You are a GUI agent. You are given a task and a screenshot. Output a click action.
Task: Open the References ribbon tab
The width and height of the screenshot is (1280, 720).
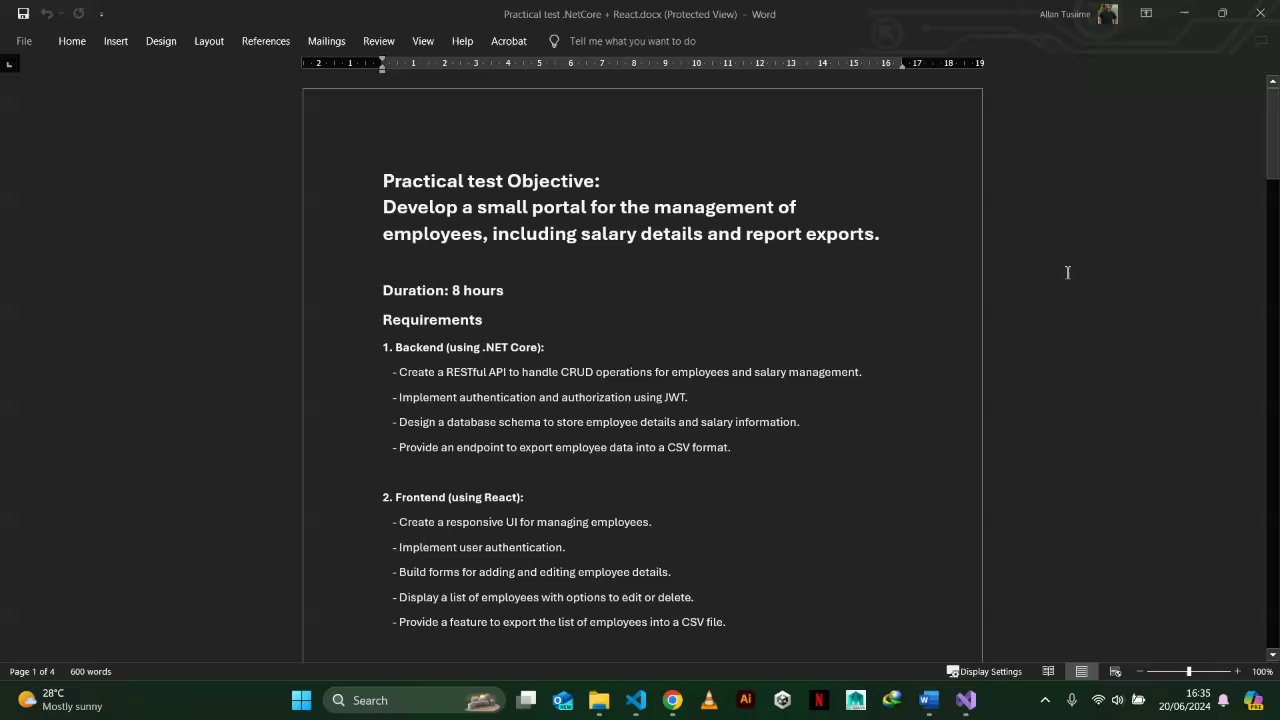[266, 41]
